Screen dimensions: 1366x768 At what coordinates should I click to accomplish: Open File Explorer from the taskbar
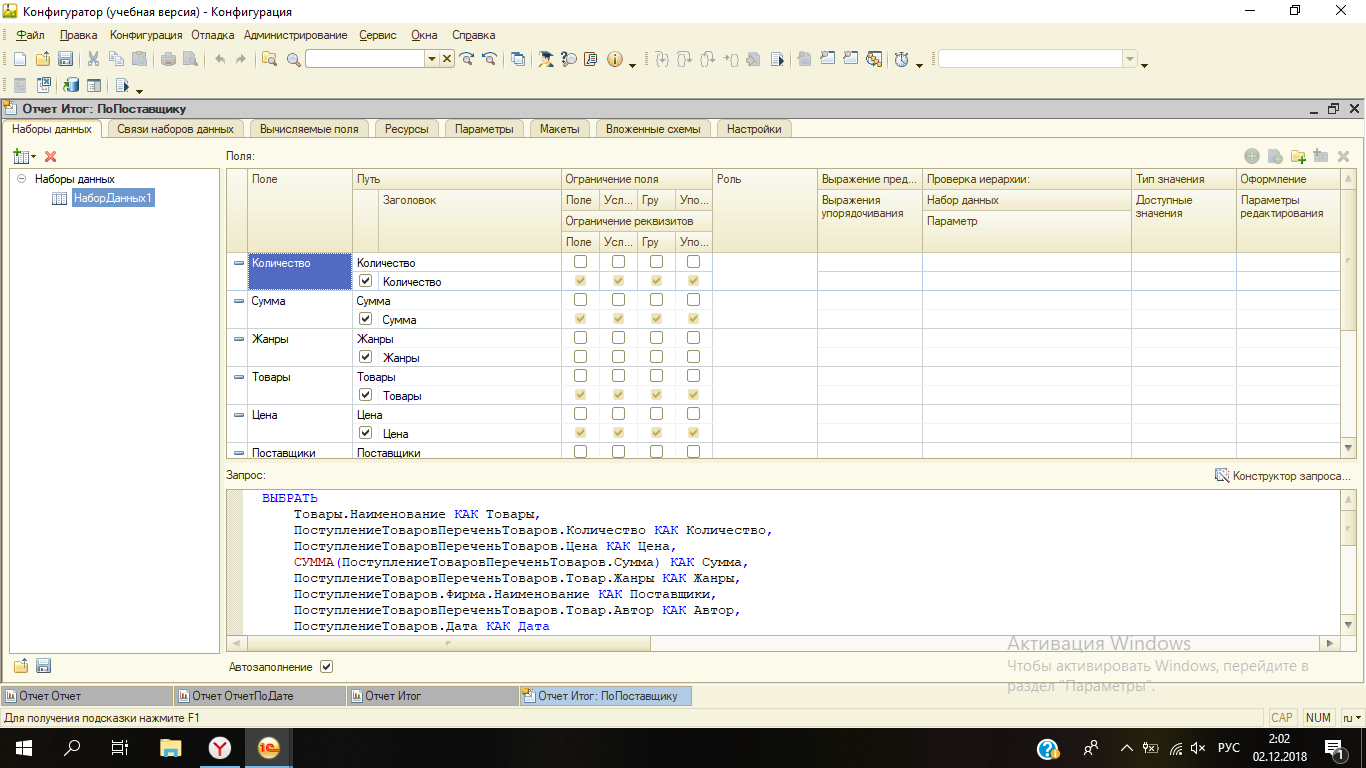(x=172, y=748)
